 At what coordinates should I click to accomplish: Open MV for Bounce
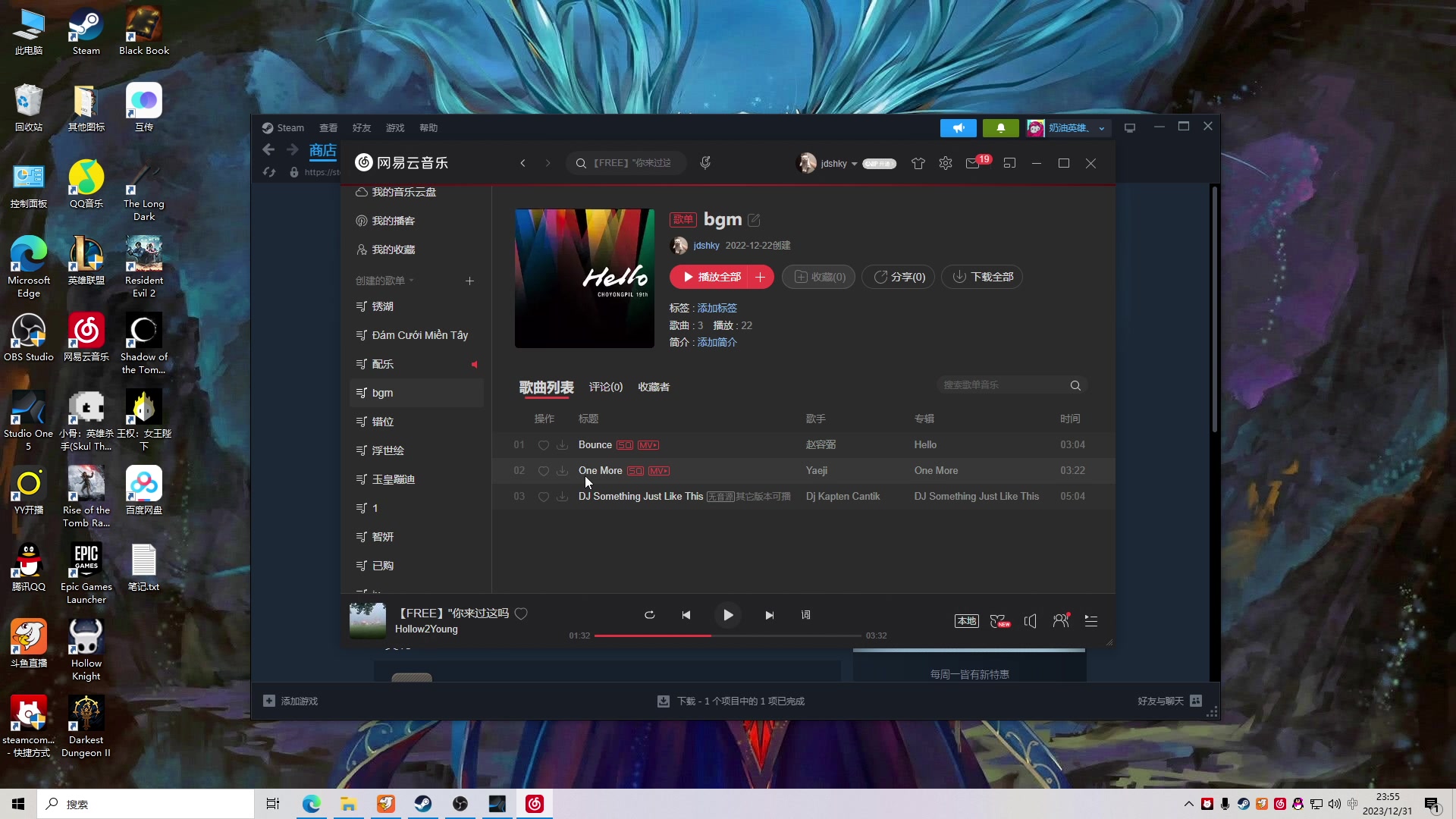tap(648, 445)
